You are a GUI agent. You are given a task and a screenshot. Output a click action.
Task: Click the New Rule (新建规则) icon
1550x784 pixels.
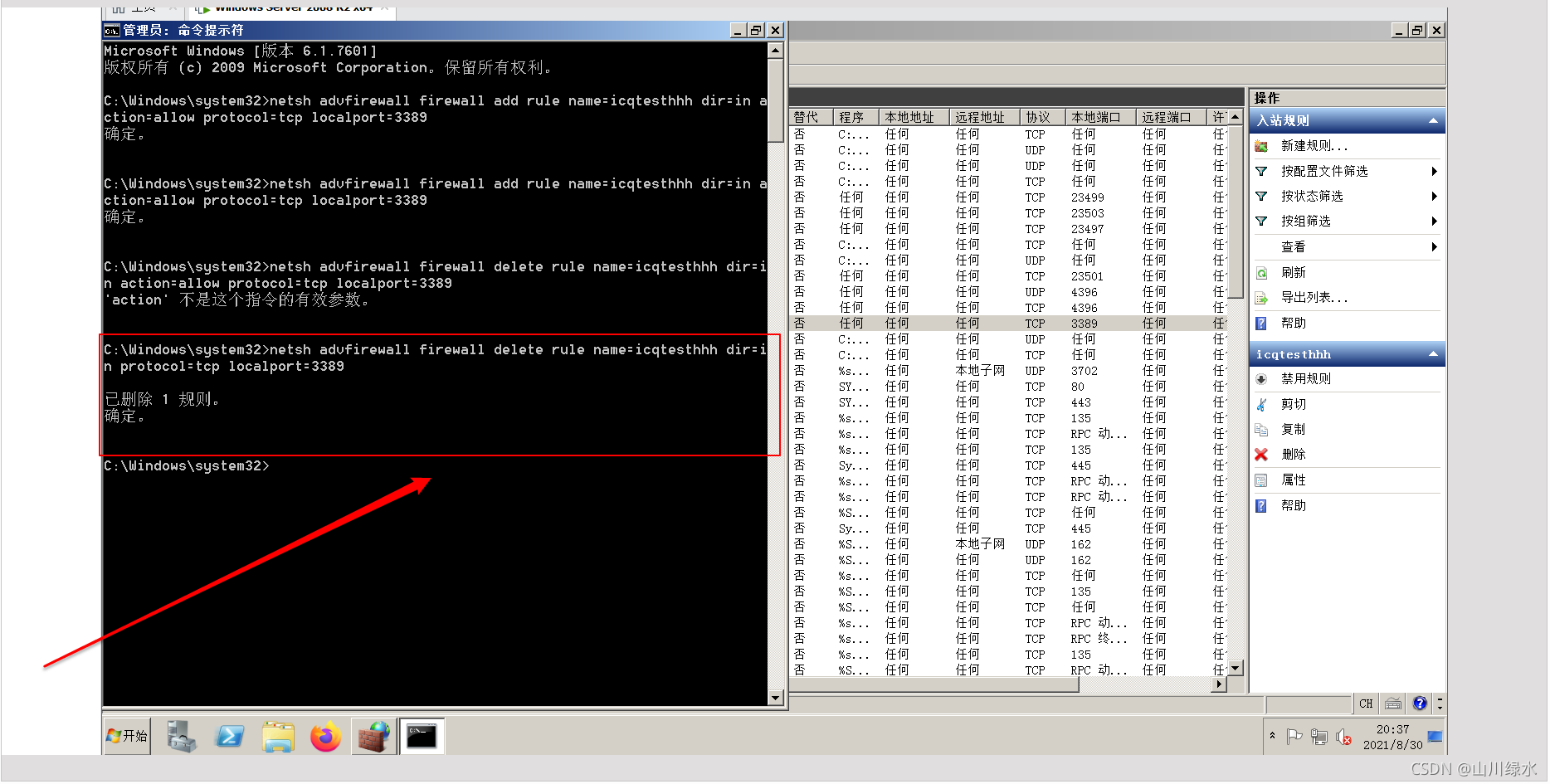coord(1262,146)
